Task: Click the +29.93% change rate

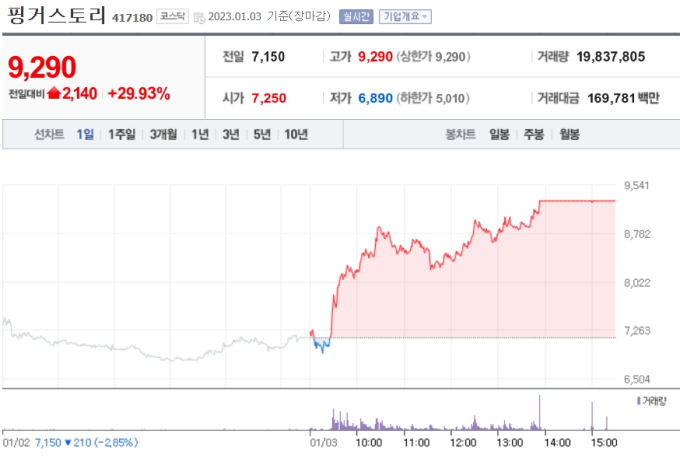Action: point(139,93)
